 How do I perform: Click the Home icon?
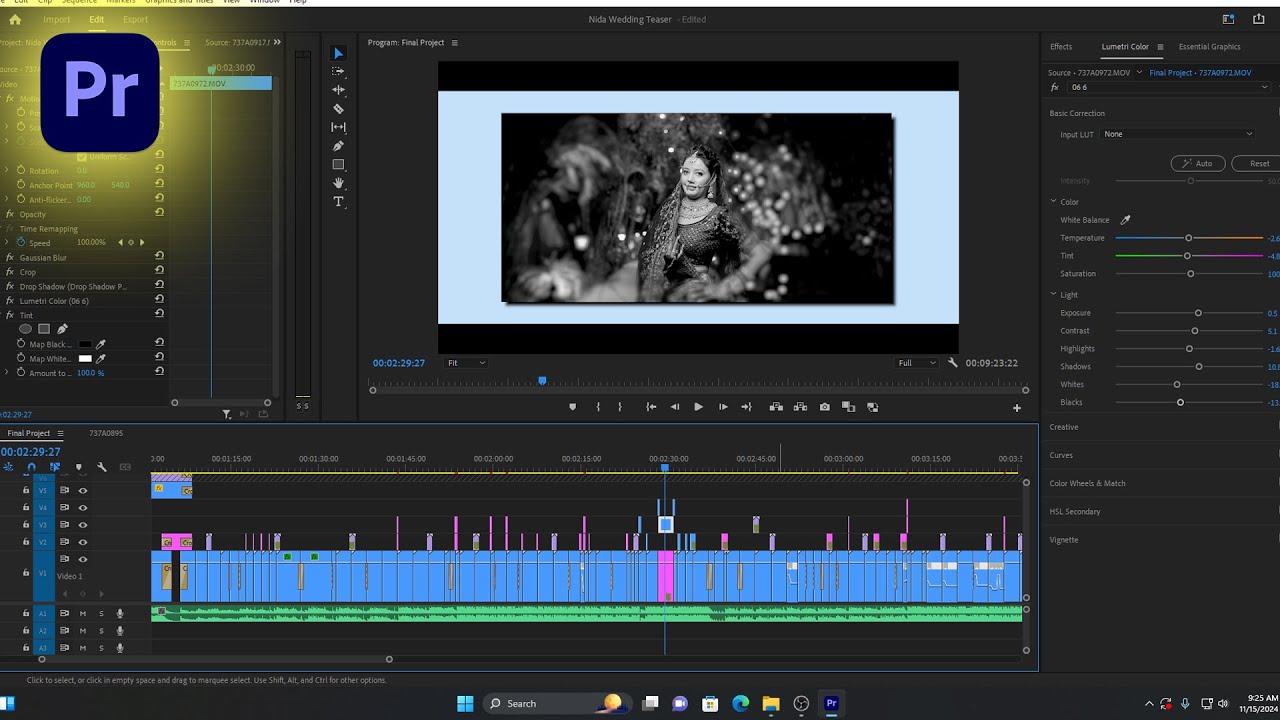pyautogui.click(x=14, y=19)
